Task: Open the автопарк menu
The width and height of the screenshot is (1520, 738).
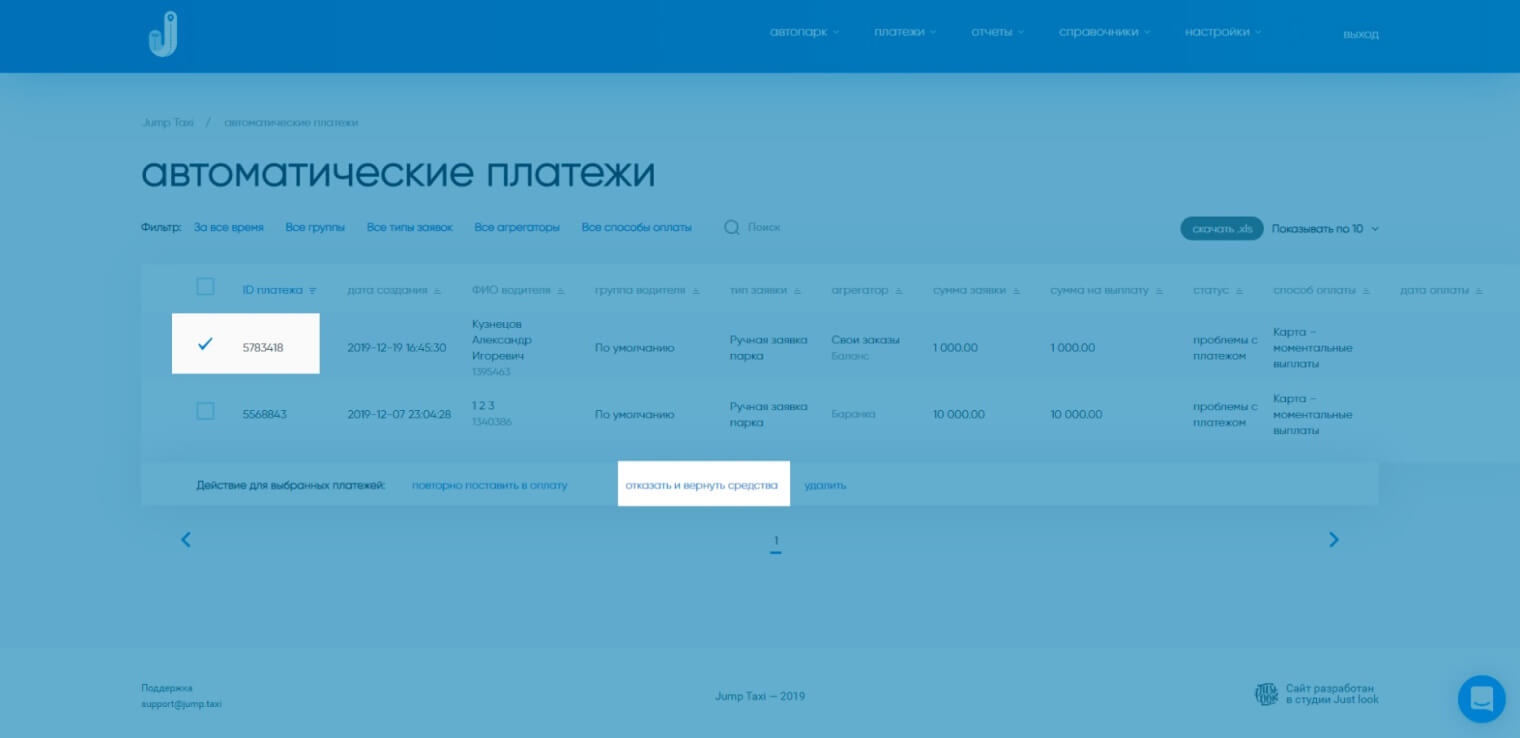Action: 804,32
